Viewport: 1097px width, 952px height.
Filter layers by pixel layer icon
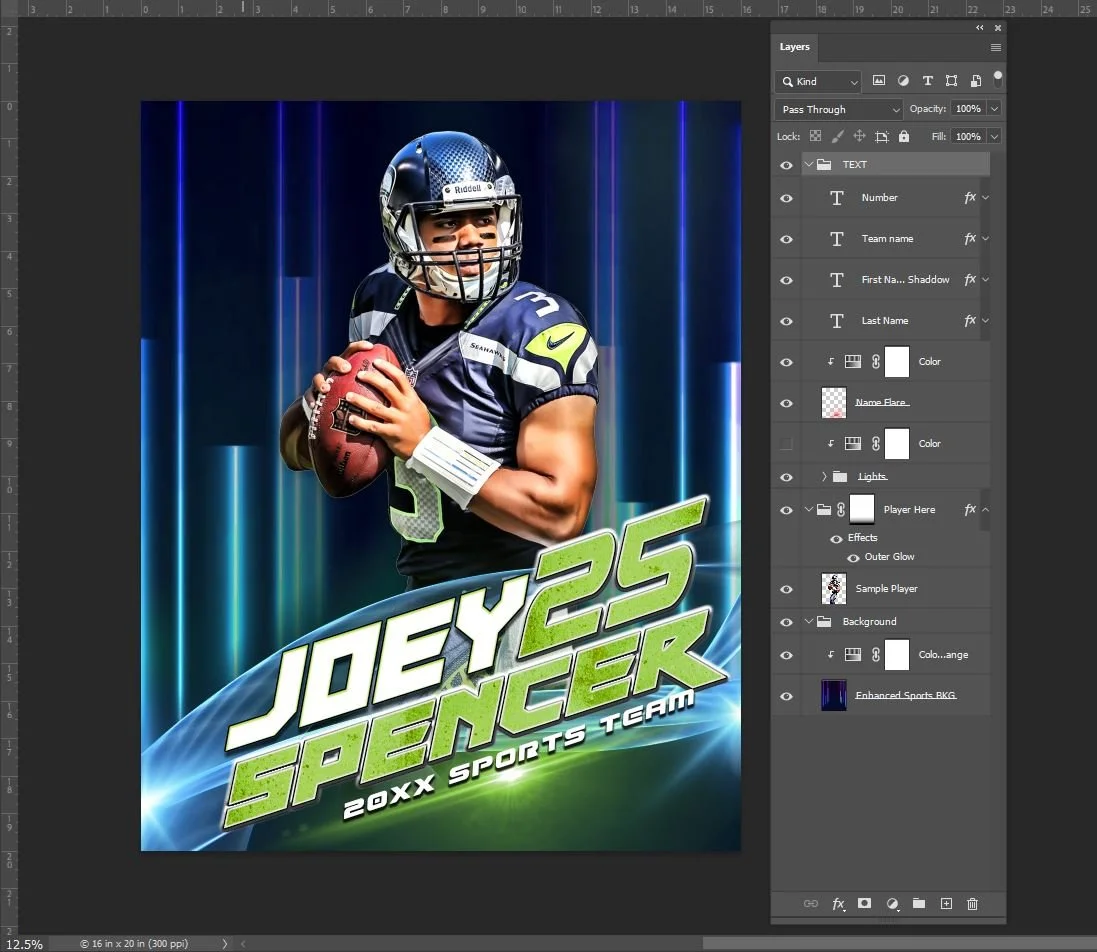click(879, 81)
